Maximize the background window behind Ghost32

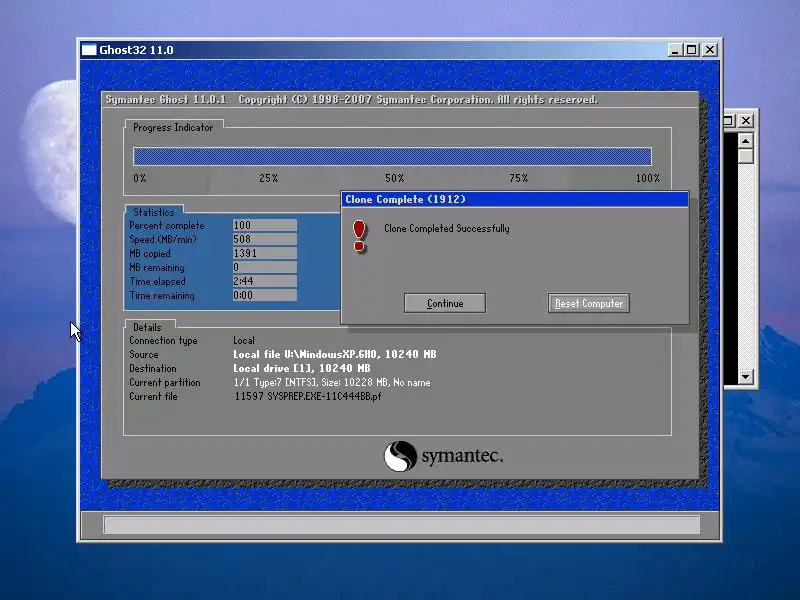tap(729, 120)
